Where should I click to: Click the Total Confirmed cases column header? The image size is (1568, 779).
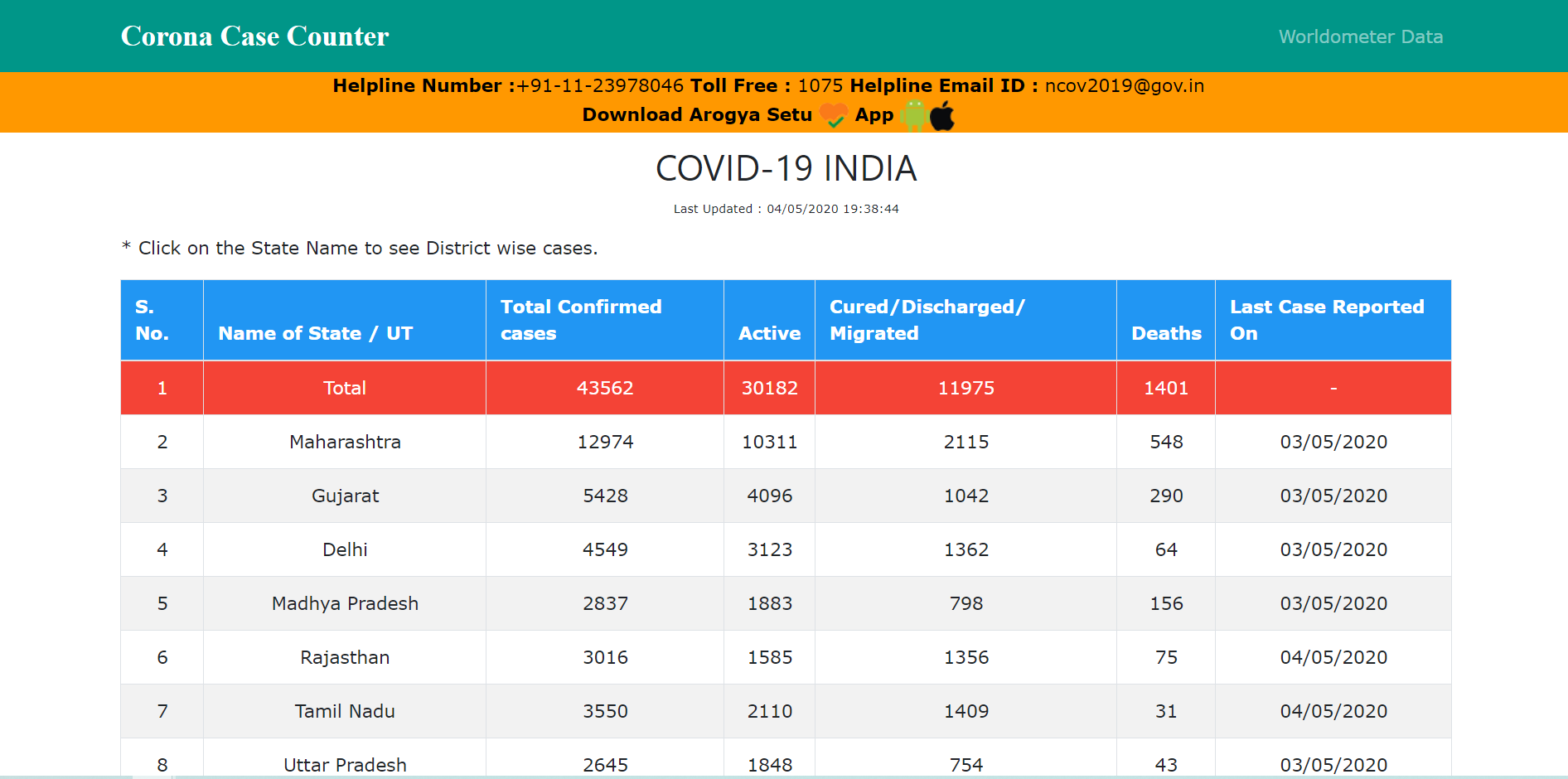click(x=581, y=320)
